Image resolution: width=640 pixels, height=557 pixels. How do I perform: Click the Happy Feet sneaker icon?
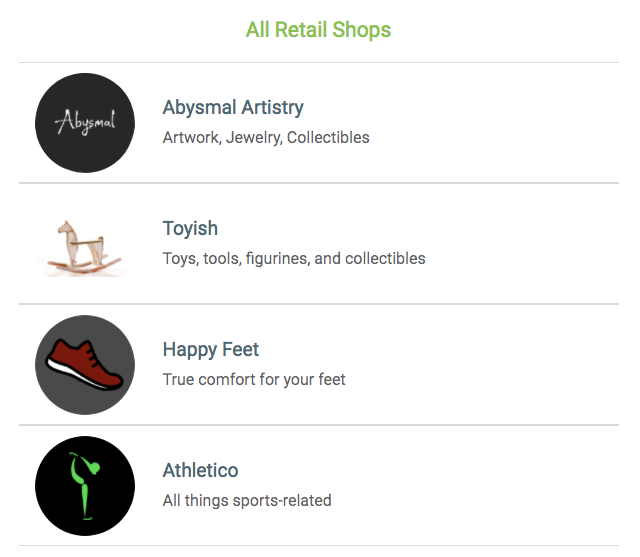[x=85, y=366]
